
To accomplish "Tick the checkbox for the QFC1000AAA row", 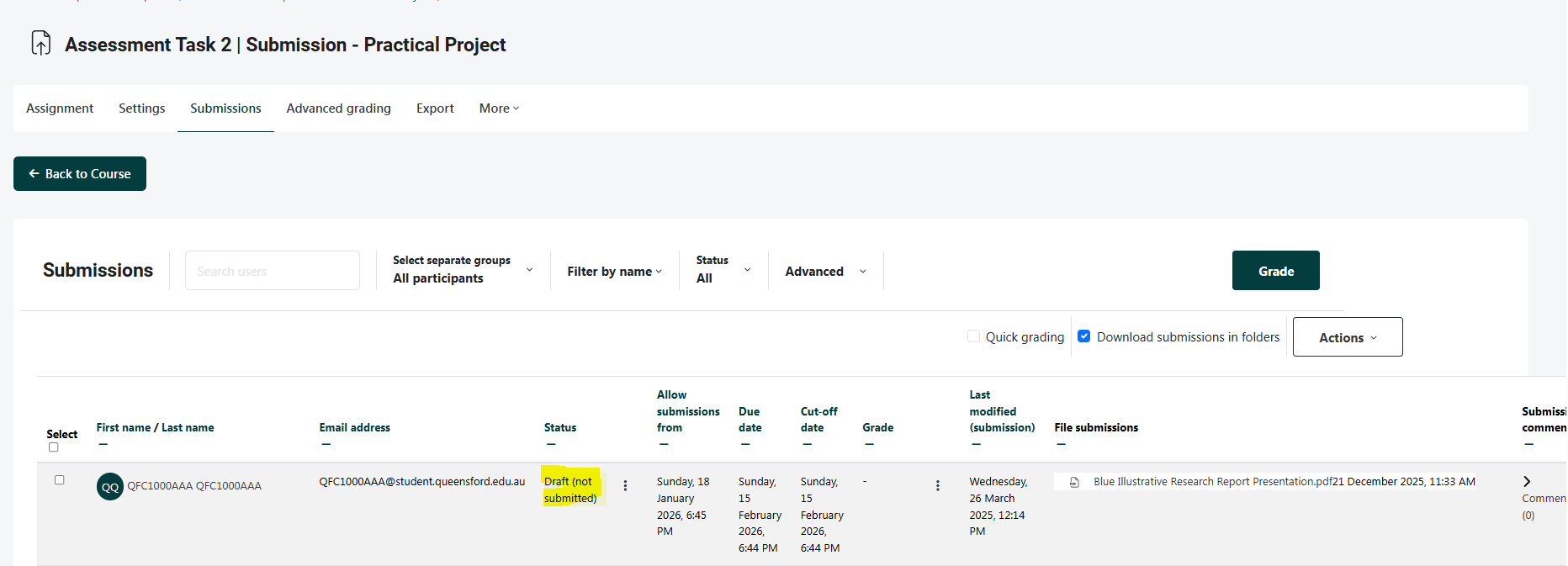I will (x=60, y=480).
